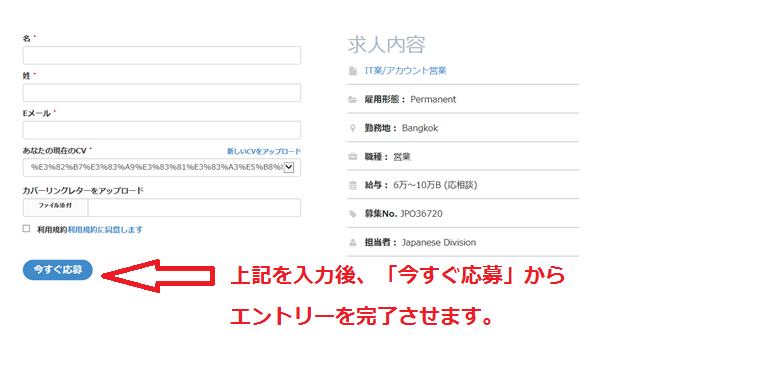Click the document icon beside job title
The image size is (768, 382).
[x=353, y=71]
